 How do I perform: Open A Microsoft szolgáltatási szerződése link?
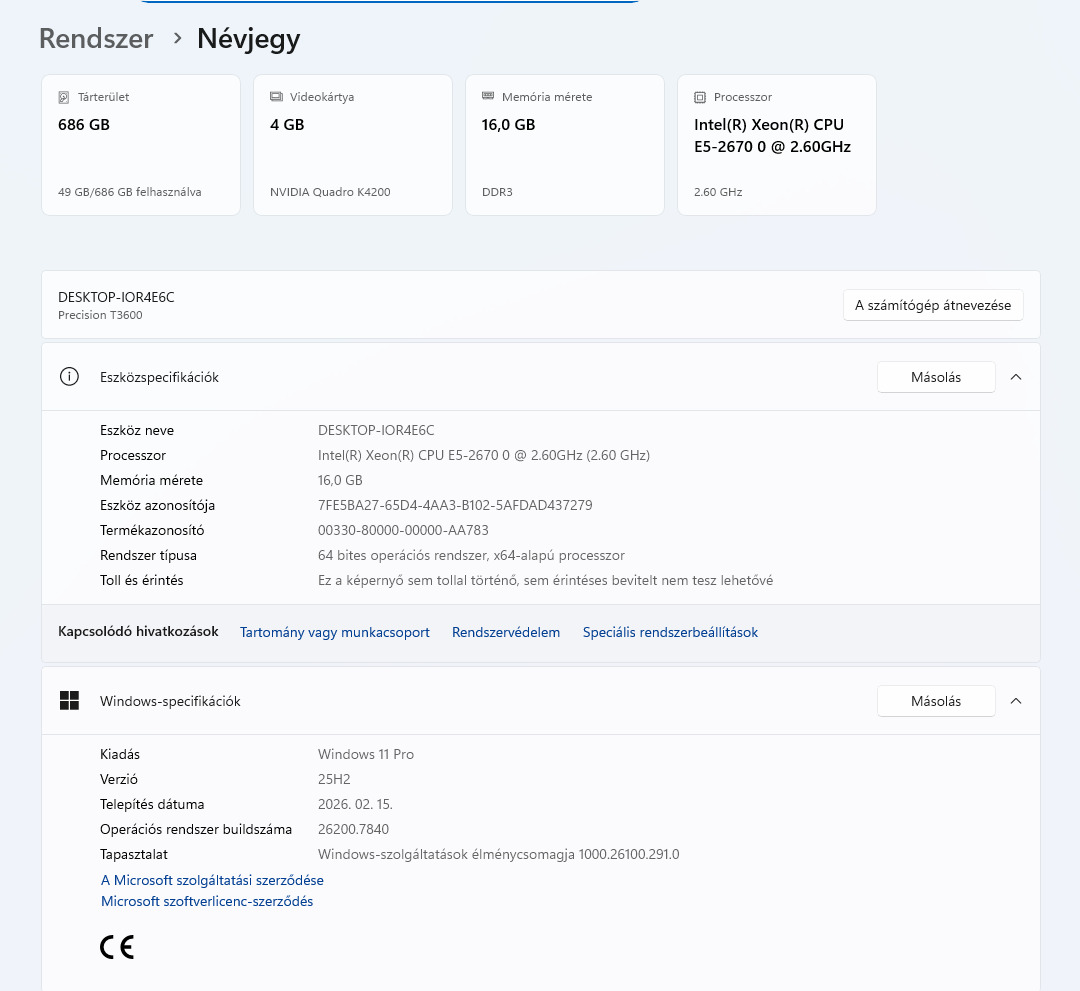click(212, 880)
